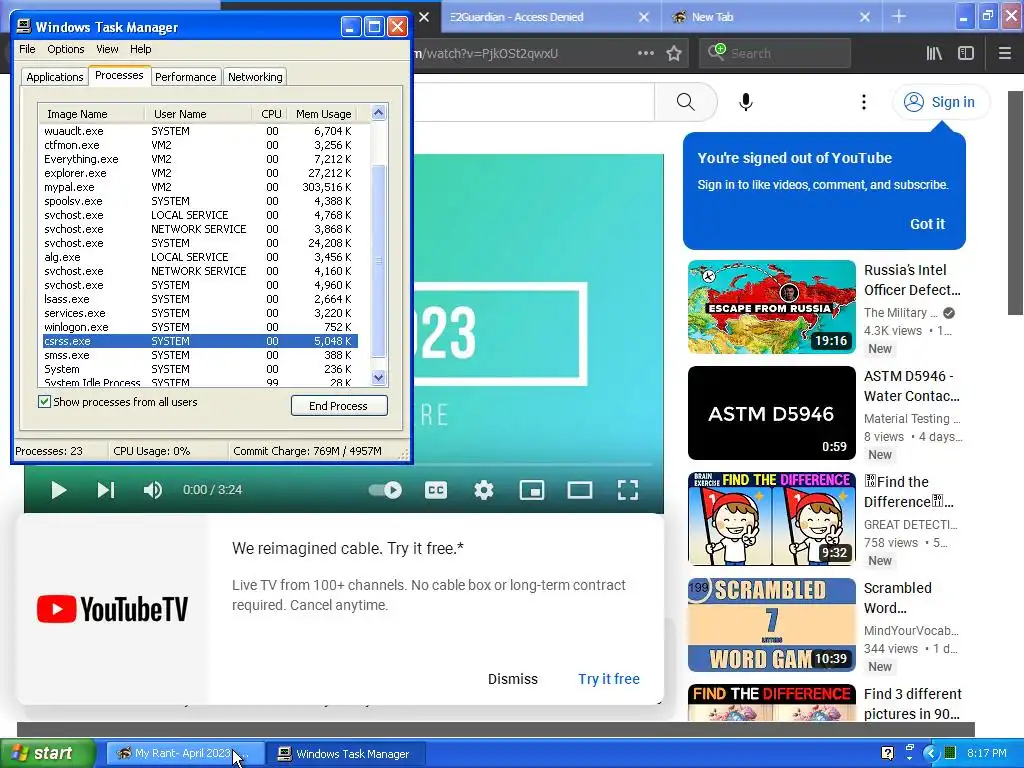Screen dimensions: 1024x768
Task: Open the Windows start menu
Action: [48, 754]
